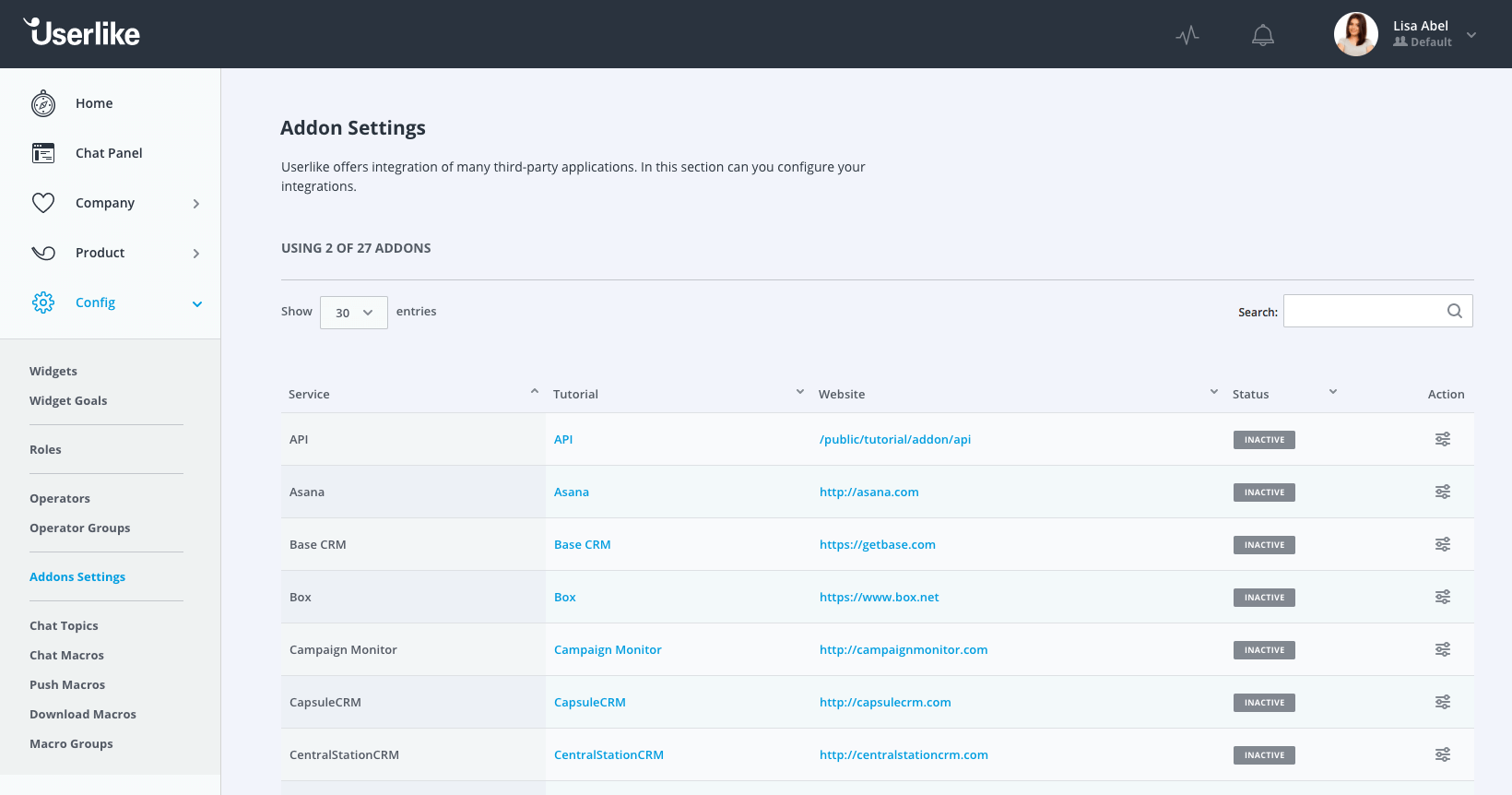
Task: Open Chat Topics
Action: click(64, 625)
